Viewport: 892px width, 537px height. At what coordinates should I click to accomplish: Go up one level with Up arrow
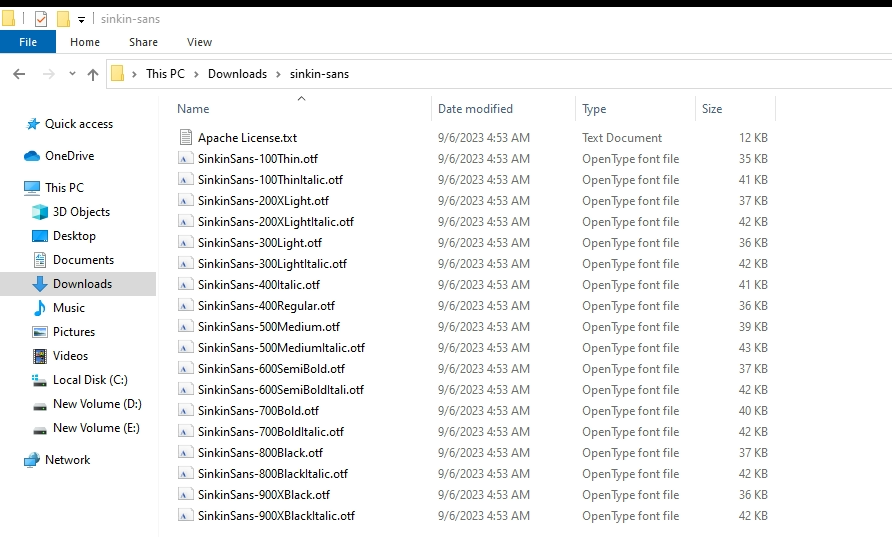pos(93,74)
